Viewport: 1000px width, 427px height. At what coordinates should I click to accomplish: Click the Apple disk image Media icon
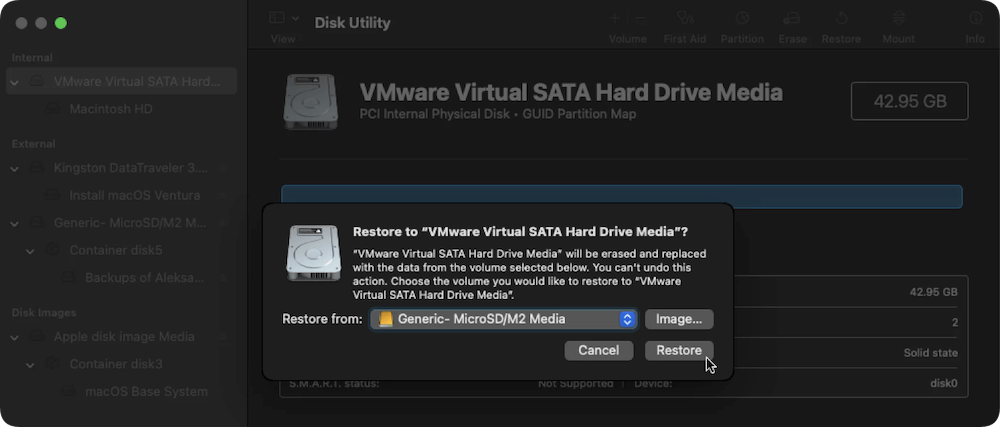tap(37, 337)
